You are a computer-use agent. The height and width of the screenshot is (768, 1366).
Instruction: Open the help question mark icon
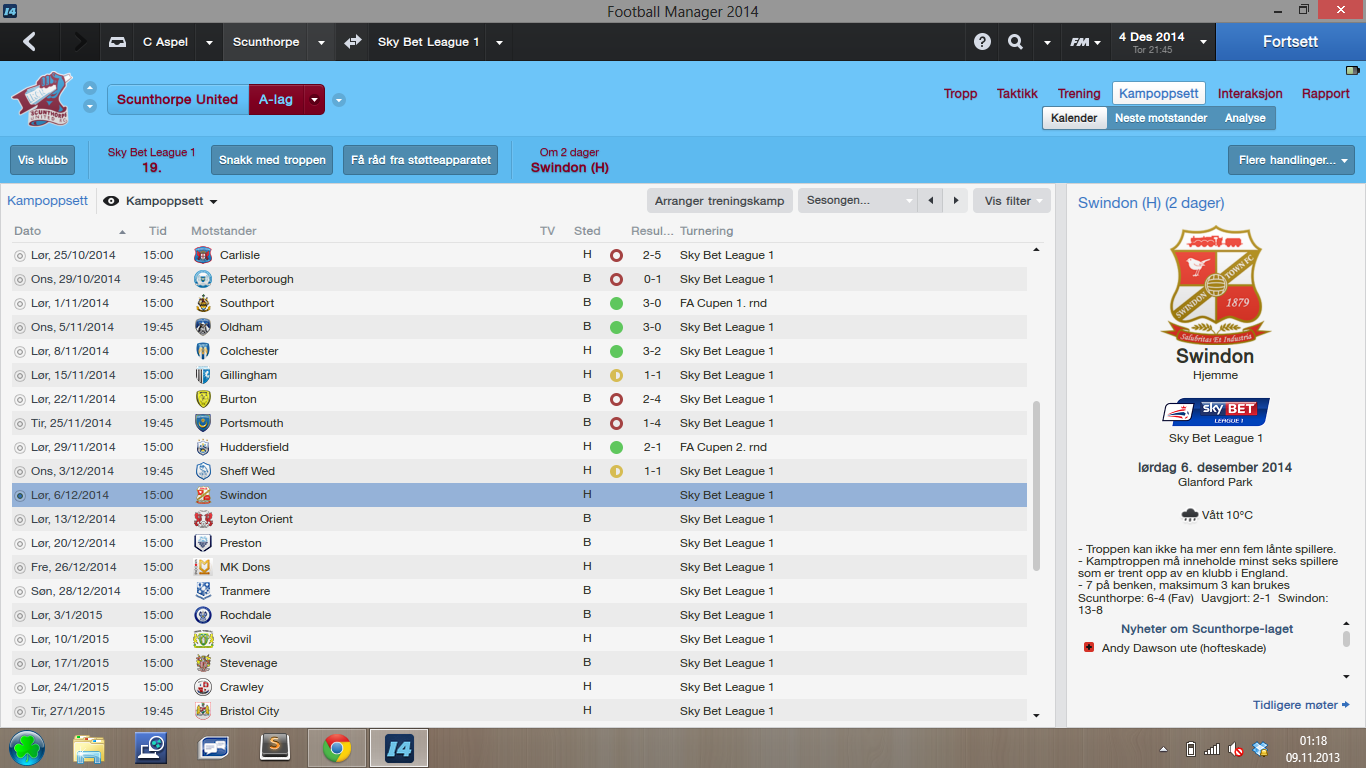[x=982, y=42]
